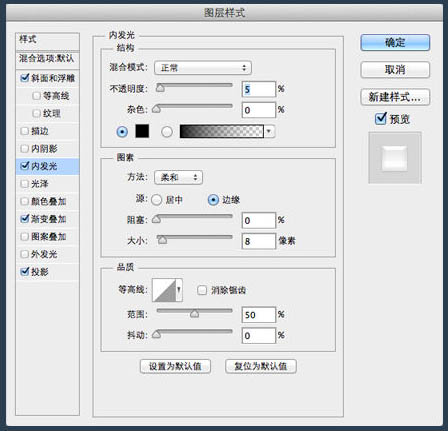The height and width of the screenshot is (431, 448).
Task: Enable the 纹理 checkbox
Action: (x=36, y=113)
